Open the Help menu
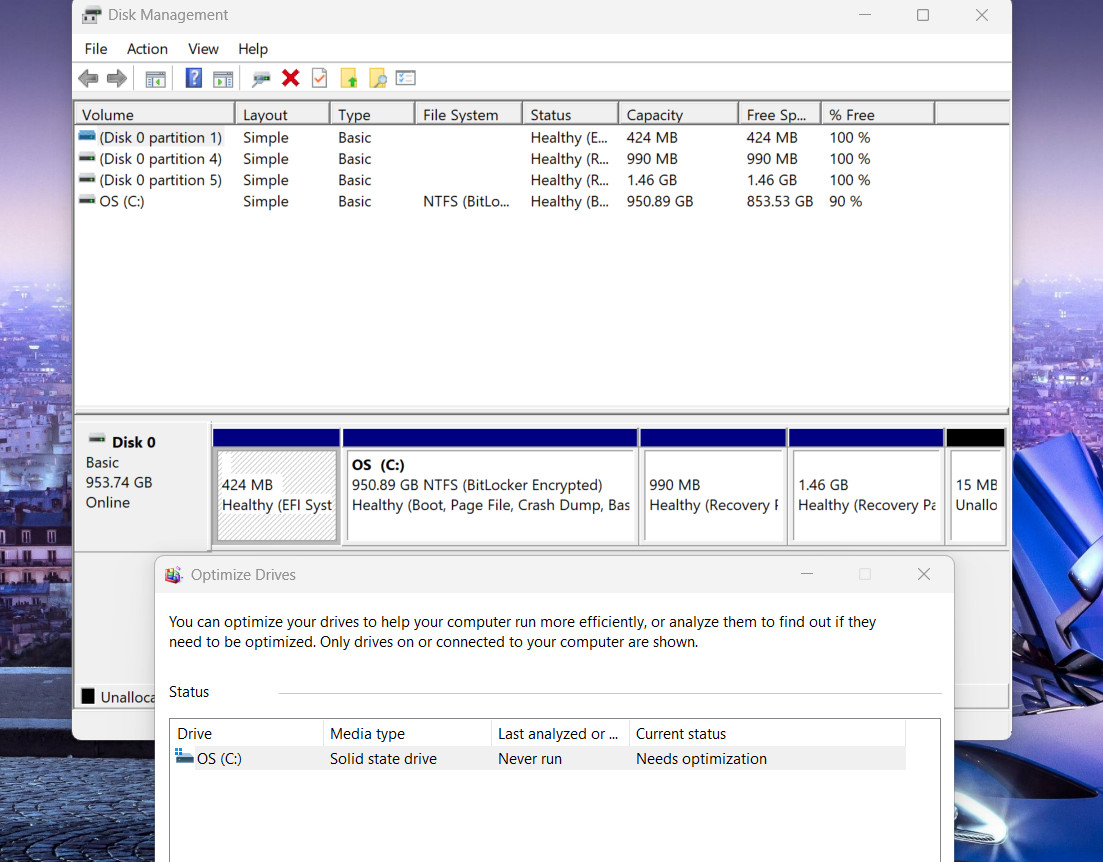Screen dimensions: 1103x862 click(253, 49)
